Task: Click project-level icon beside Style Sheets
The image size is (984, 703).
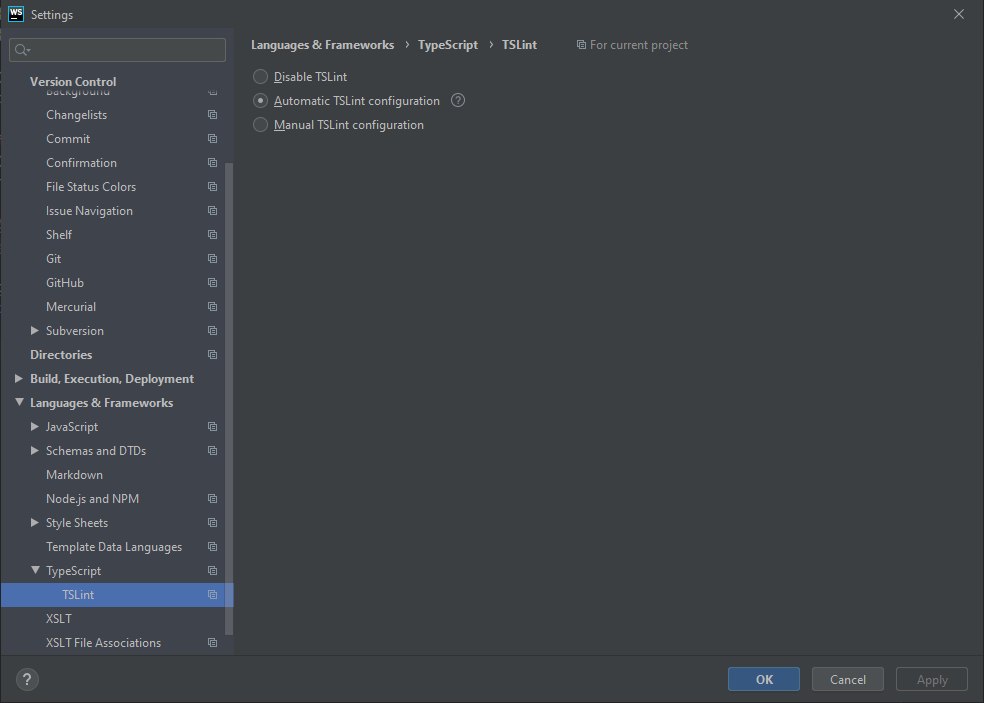Action: pyautogui.click(x=213, y=523)
